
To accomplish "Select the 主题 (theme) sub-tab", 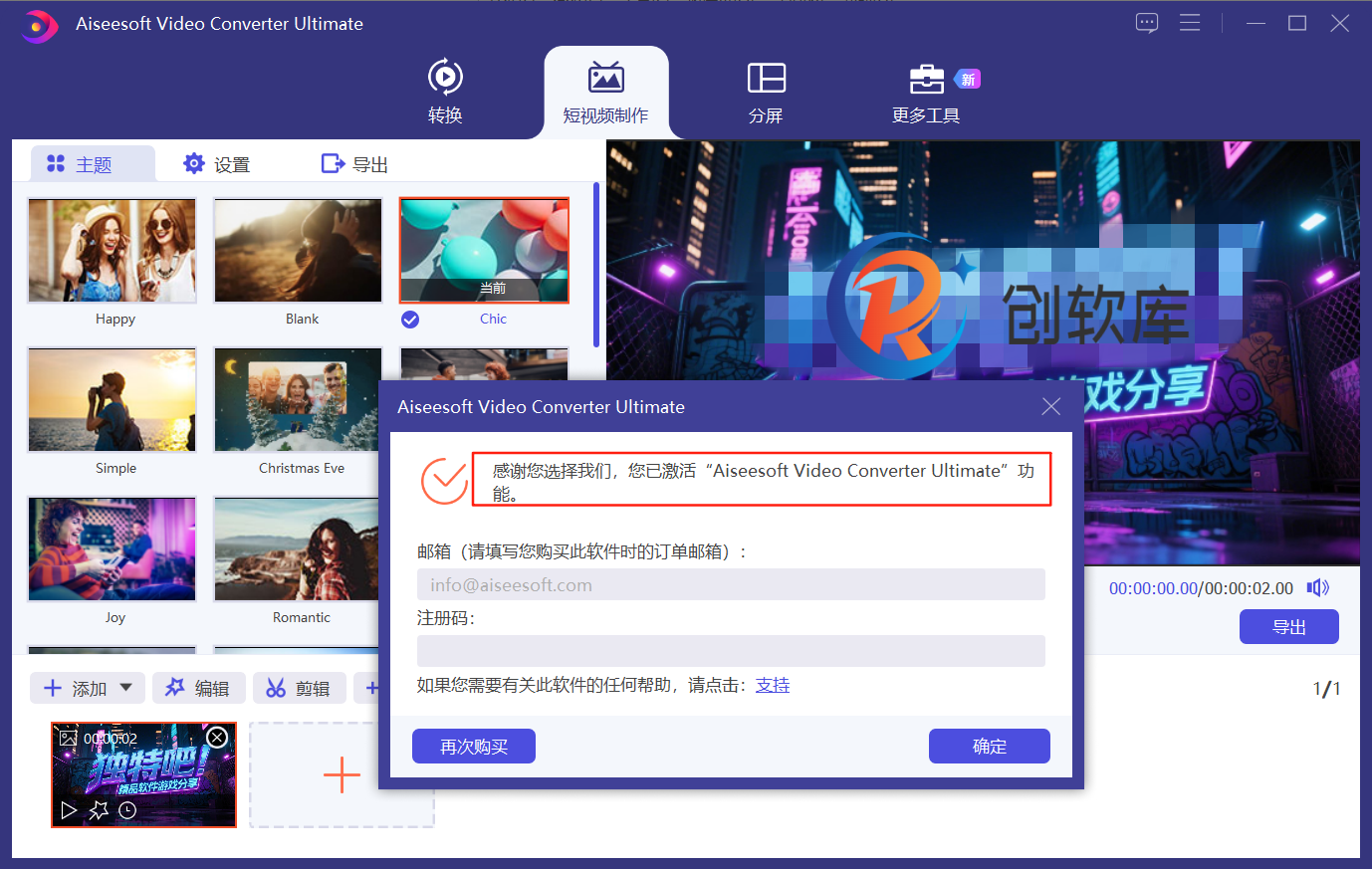I will point(93,164).
